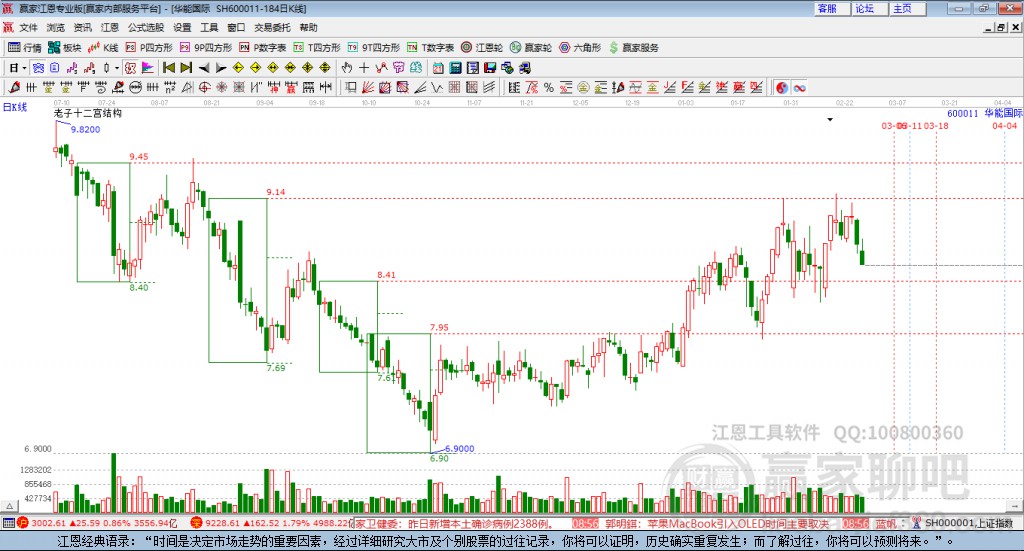Click the yin-yang taiji icon

pyautogui.click(x=781, y=87)
